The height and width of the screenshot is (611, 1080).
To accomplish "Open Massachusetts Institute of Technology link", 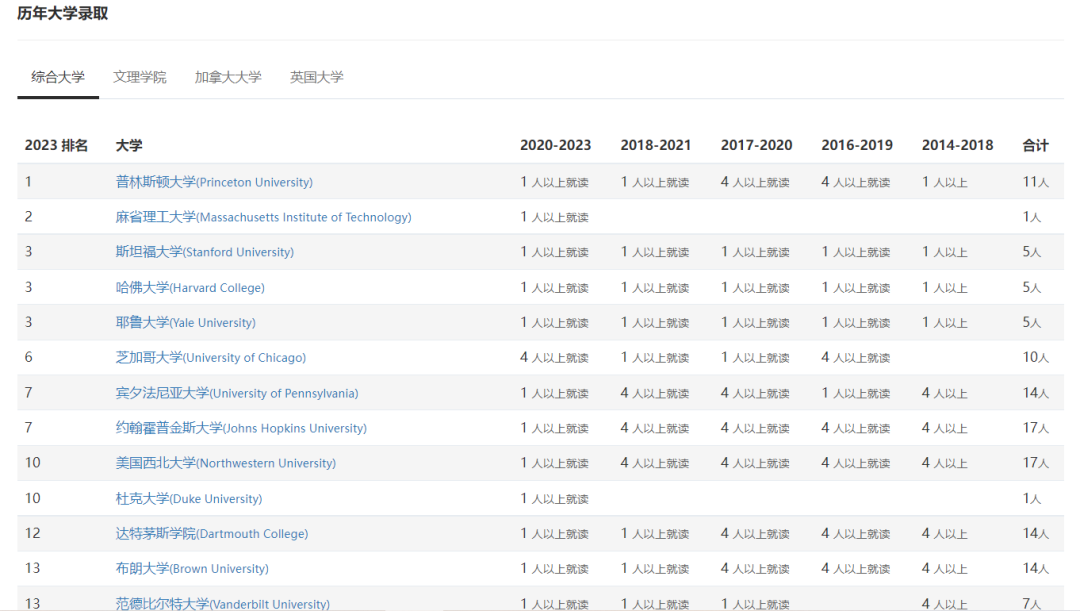I will coord(263,217).
